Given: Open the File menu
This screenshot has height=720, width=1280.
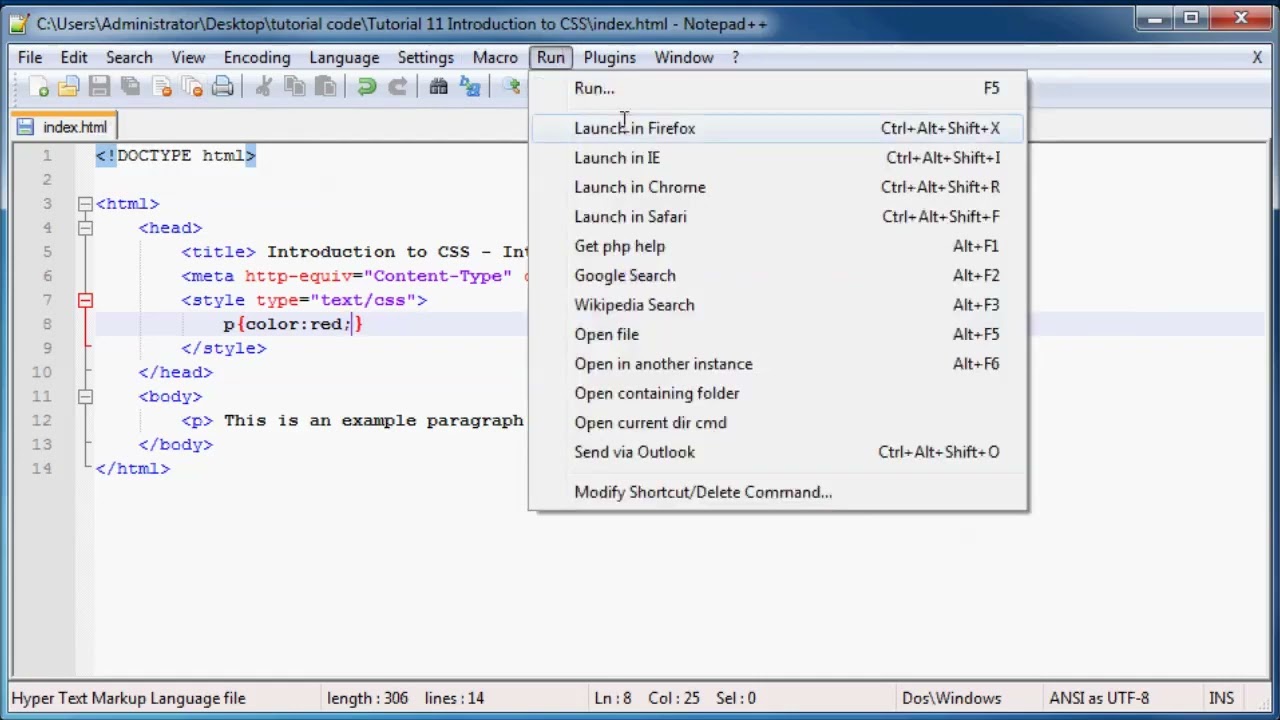Looking at the screenshot, I should [30, 58].
